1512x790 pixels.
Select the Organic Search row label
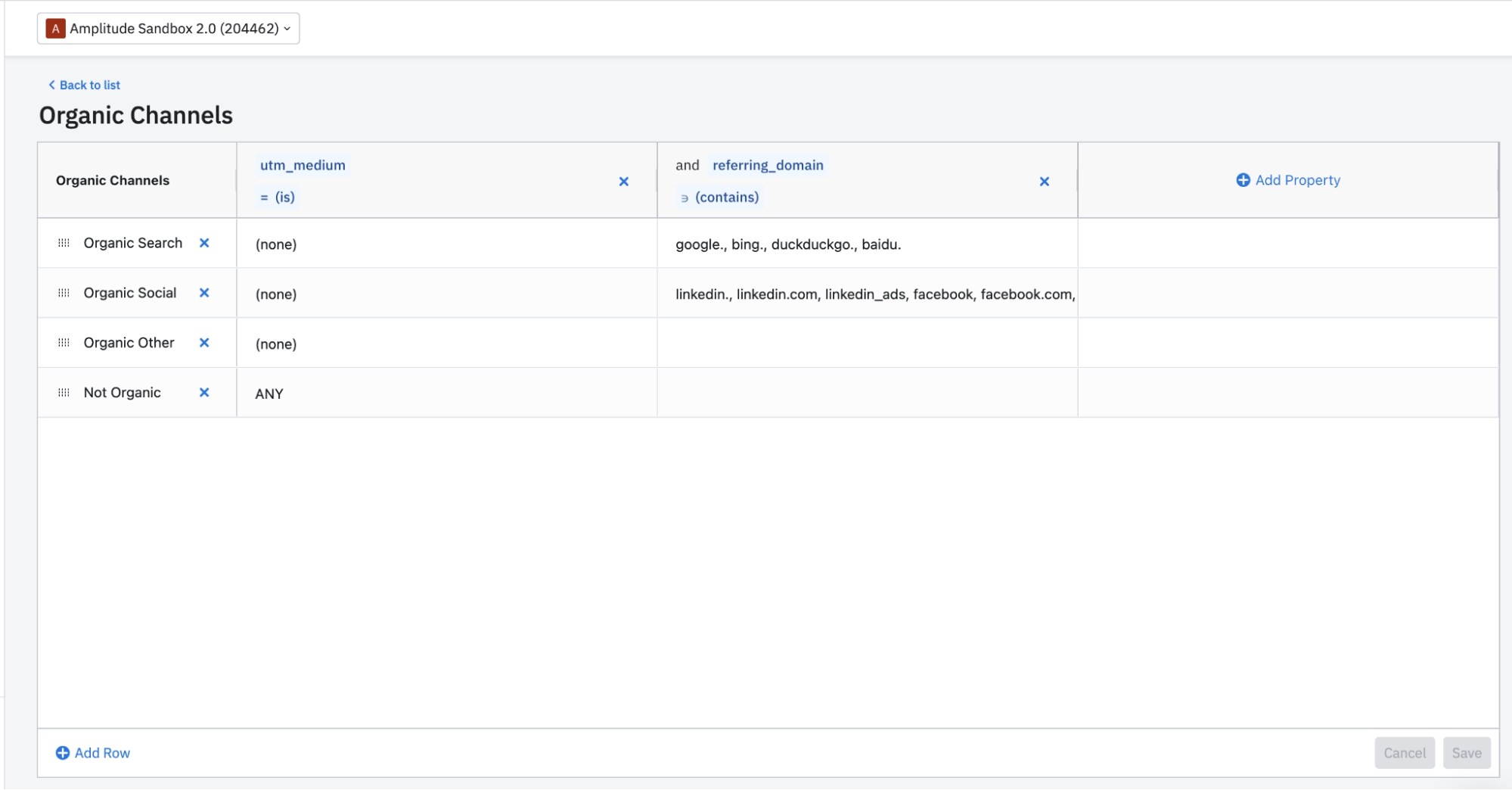[x=133, y=243]
